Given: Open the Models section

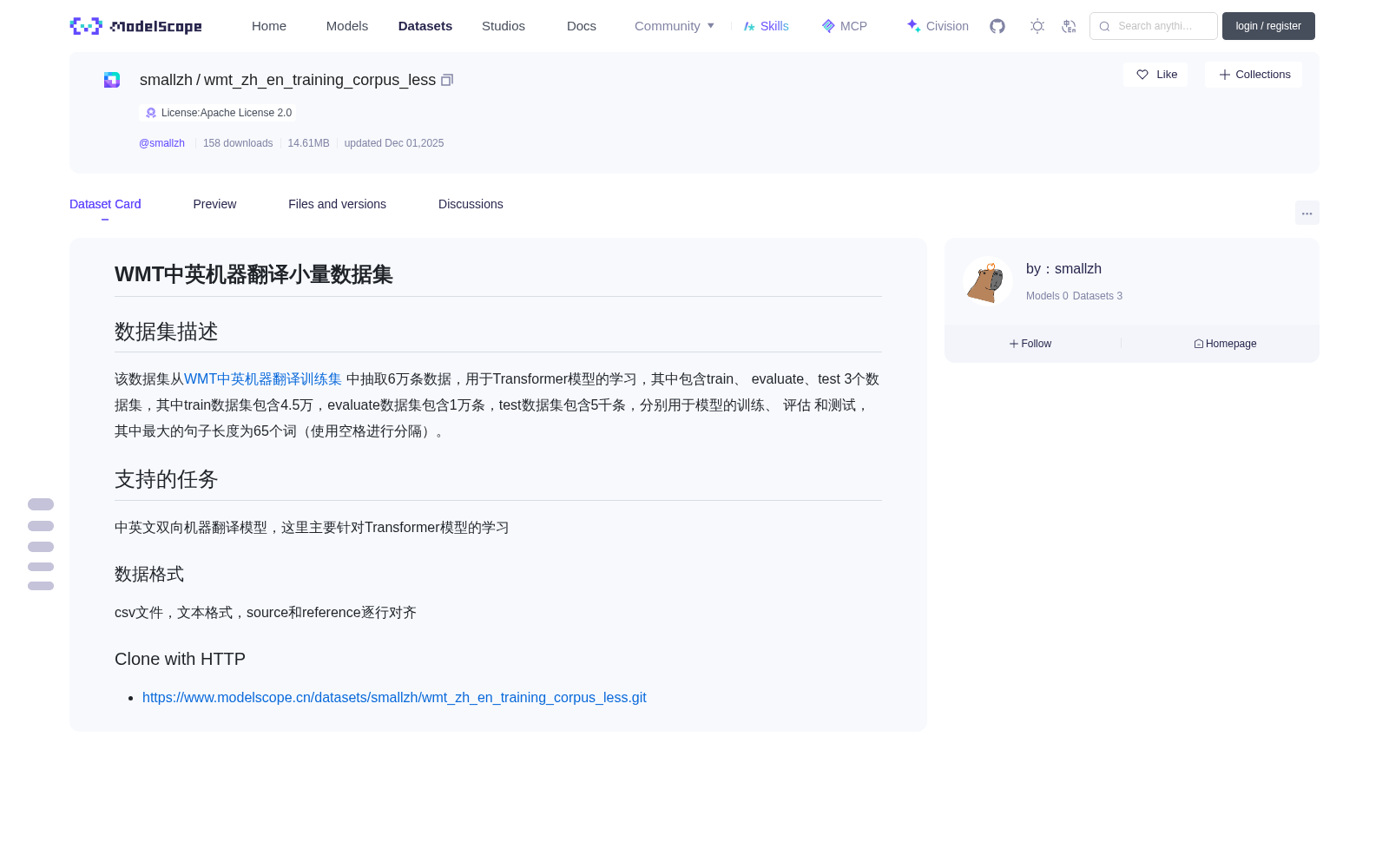Looking at the screenshot, I should (x=347, y=26).
